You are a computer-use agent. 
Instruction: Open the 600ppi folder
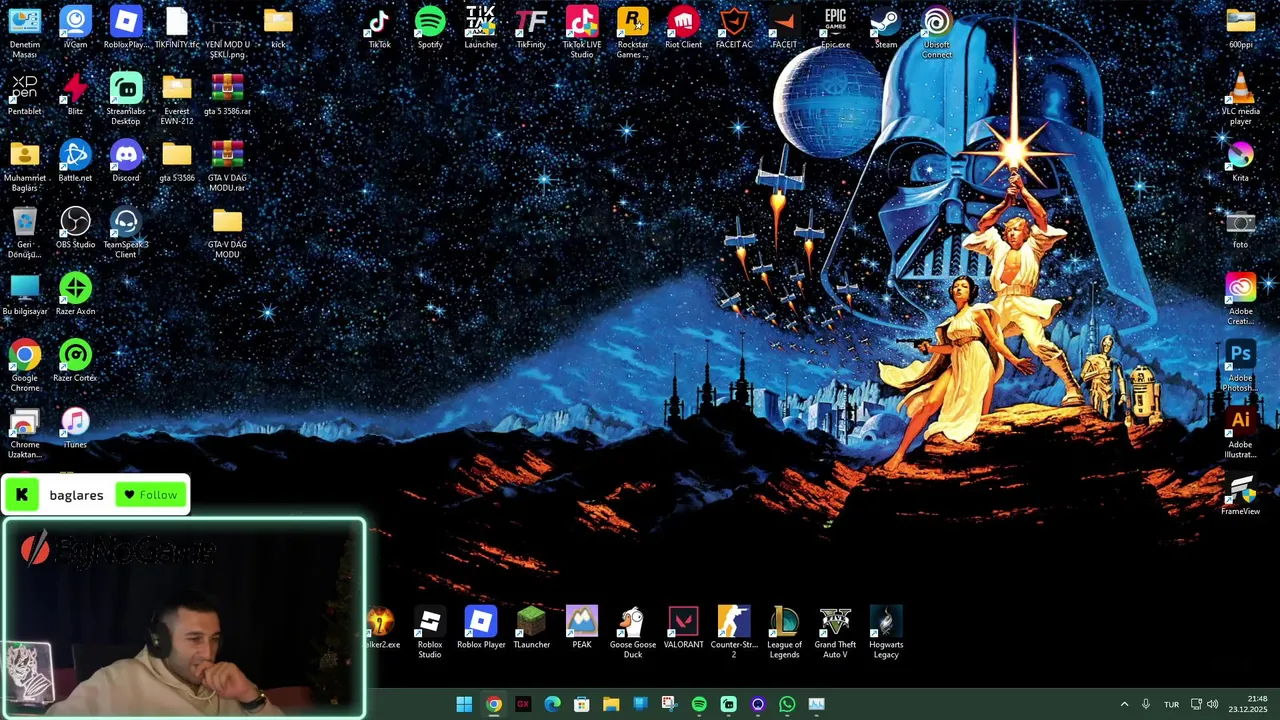point(1240,27)
